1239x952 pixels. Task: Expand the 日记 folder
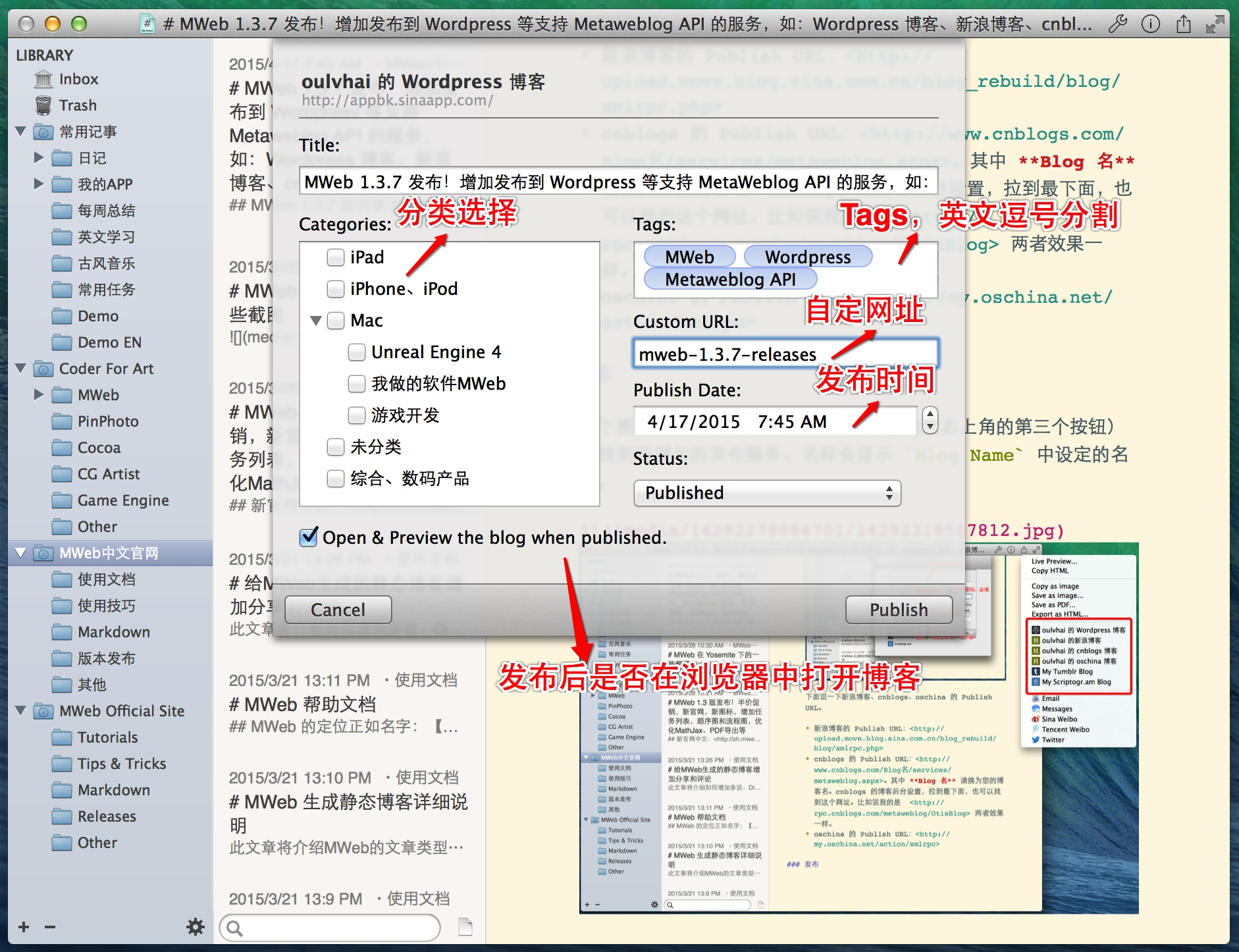tap(39, 158)
